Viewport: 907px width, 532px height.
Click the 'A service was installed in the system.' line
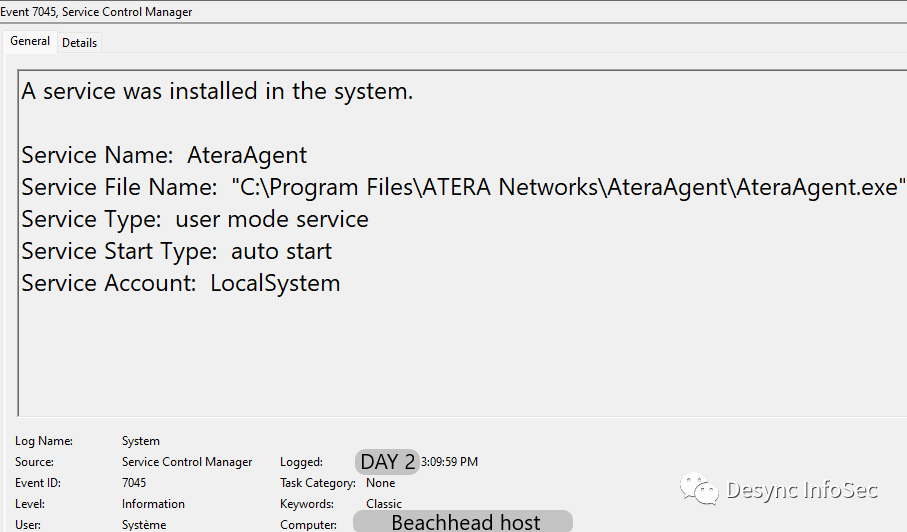(217, 91)
